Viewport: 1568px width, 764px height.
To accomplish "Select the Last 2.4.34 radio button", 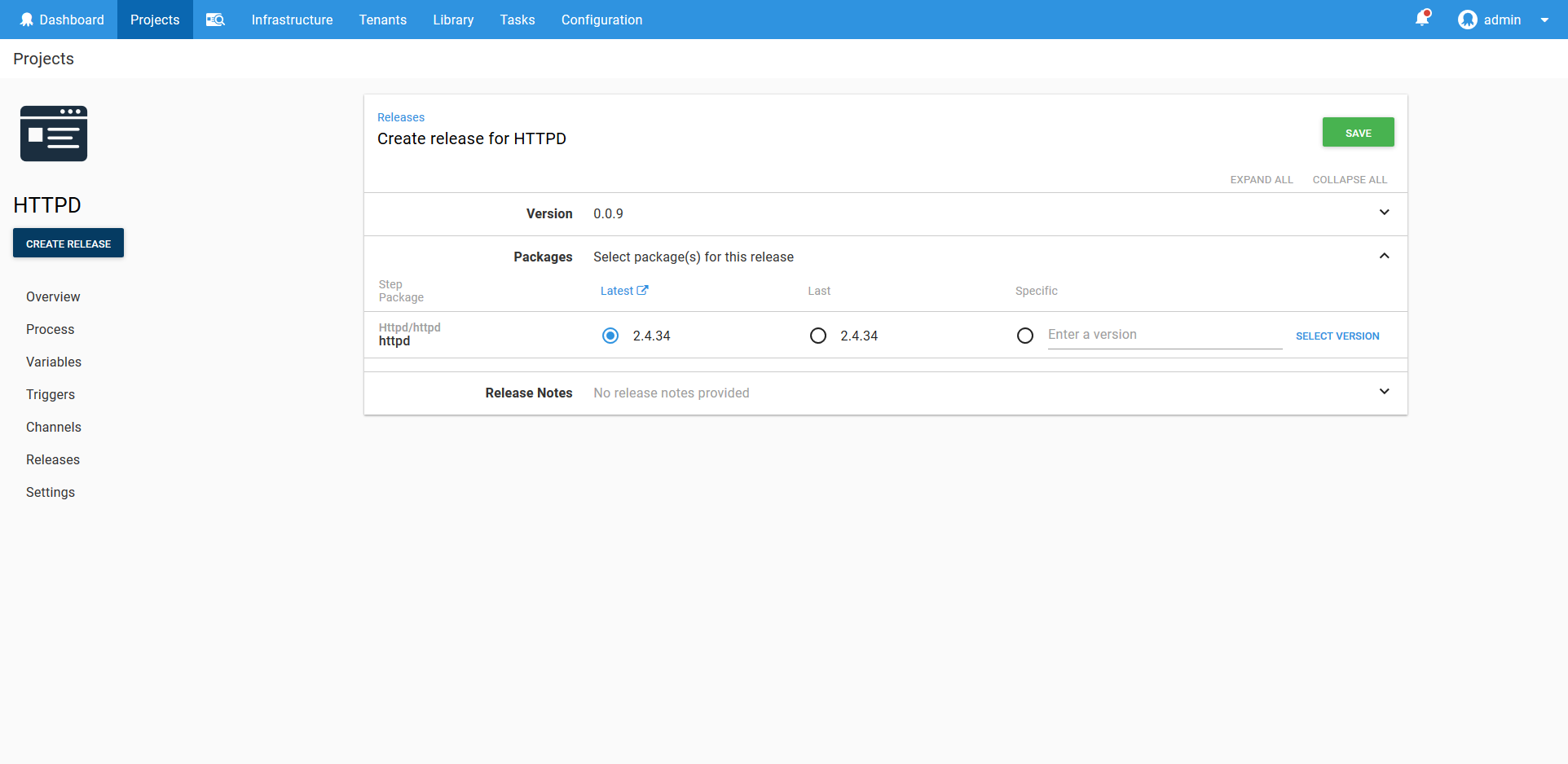I will pyautogui.click(x=818, y=336).
